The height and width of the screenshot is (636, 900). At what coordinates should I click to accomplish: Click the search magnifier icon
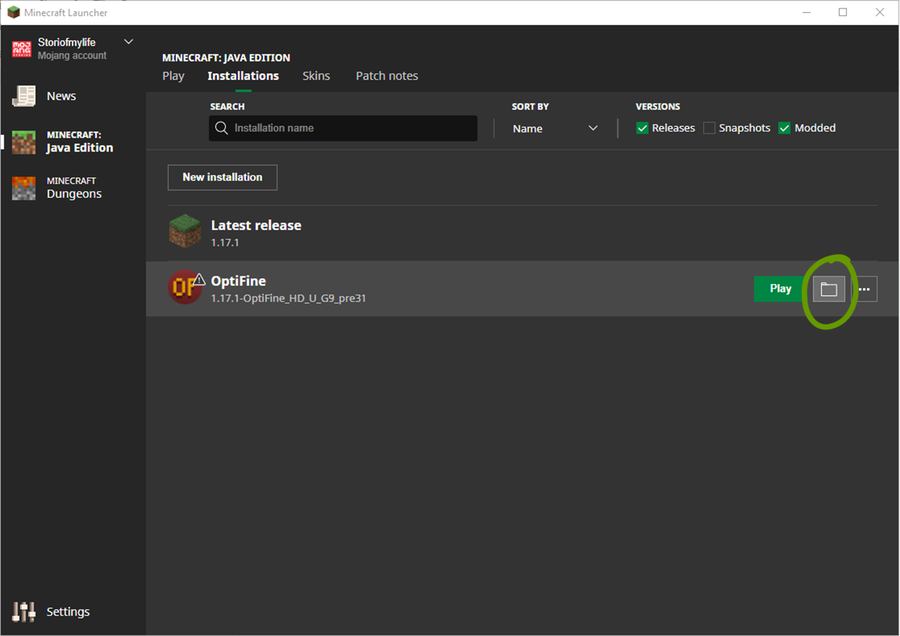[222, 128]
